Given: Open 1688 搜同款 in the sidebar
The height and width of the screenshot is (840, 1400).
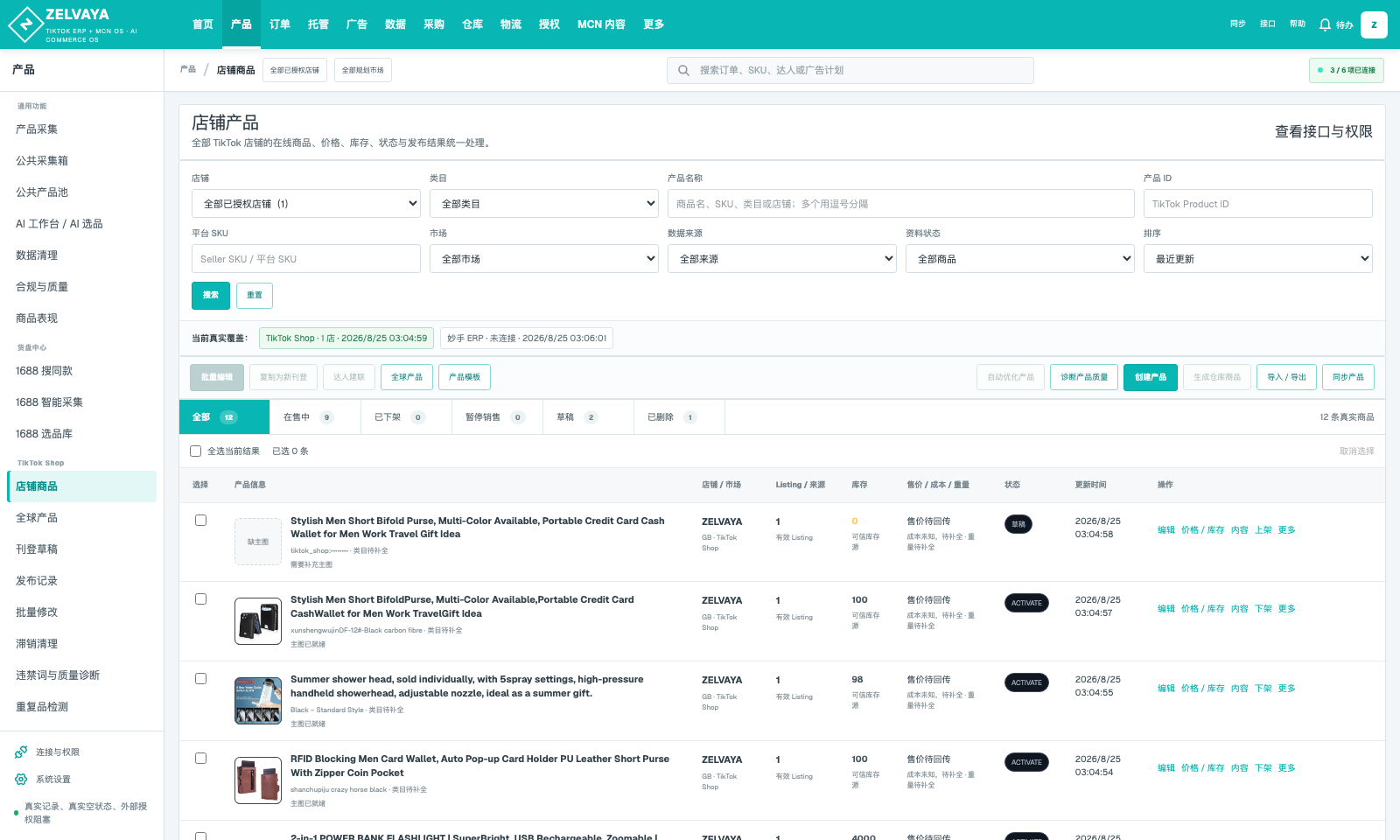Looking at the screenshot, I should [81, 371].
